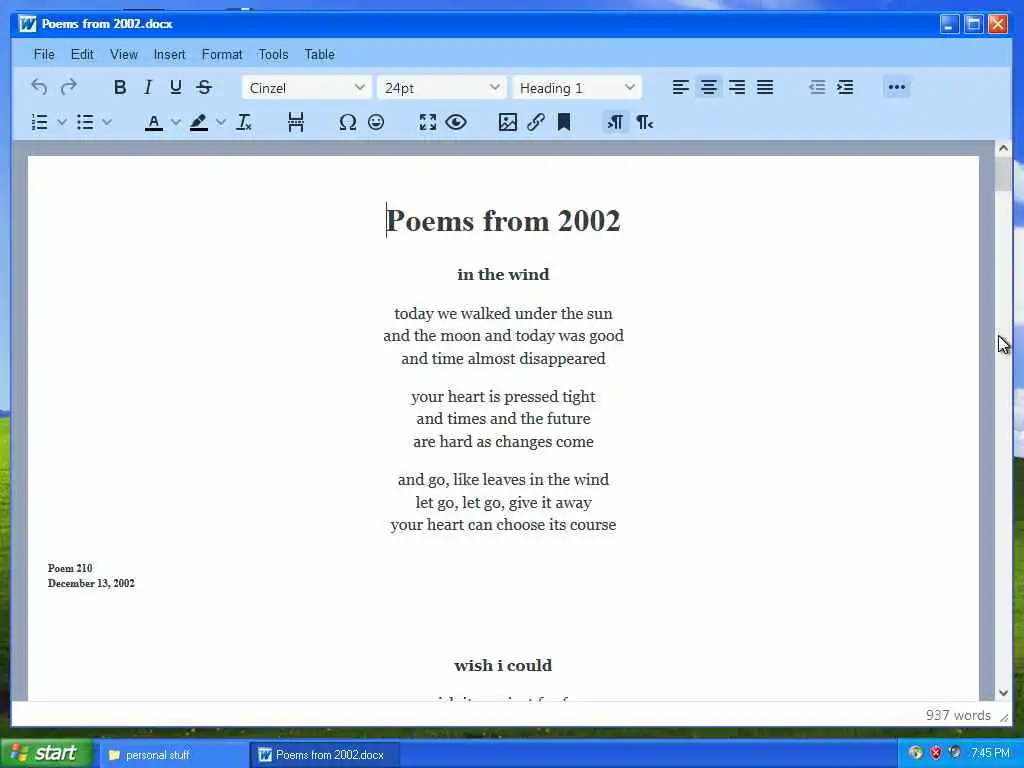Select the 'Poems from 2002.docx' taskbar button
Image resolution: width=1024 pixels, height=768 pixels.
pos(324,755)
